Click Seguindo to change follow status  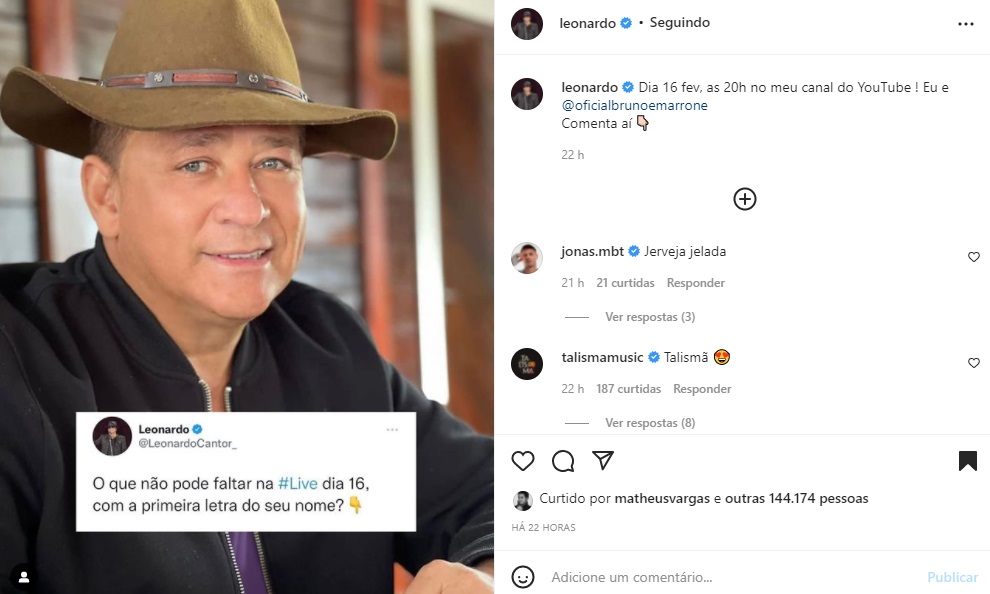pos(678,22)
